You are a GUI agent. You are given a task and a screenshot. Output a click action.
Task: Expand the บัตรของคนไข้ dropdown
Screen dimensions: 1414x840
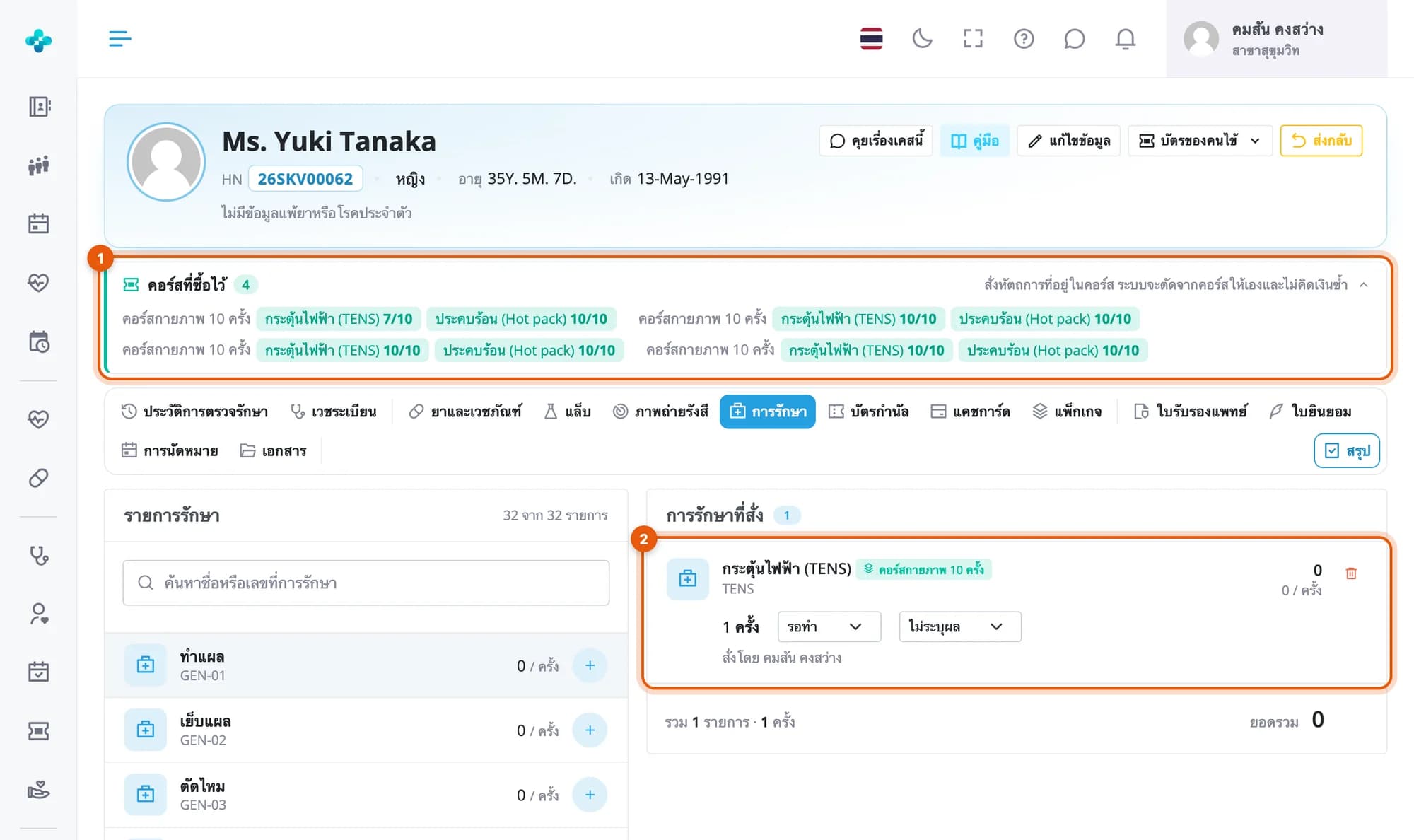[x=1200, y=141]
